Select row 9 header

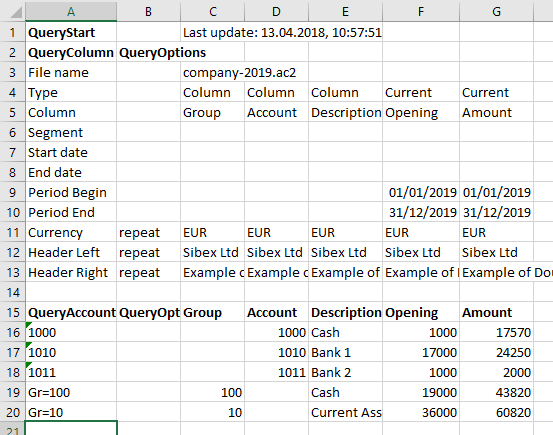[x=13, y=192]
